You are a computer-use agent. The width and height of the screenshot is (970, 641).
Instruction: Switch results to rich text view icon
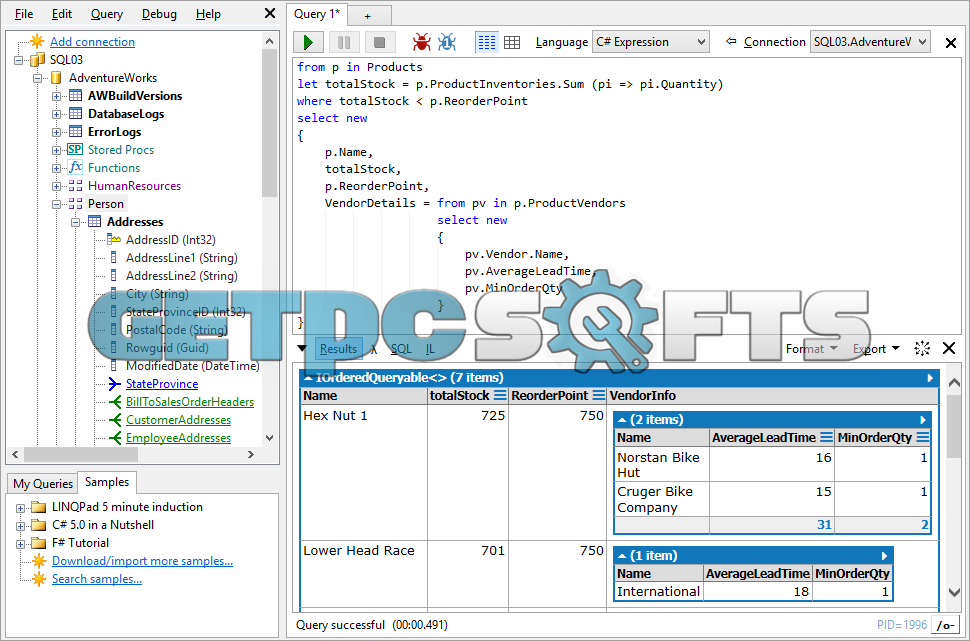[487, 42]
